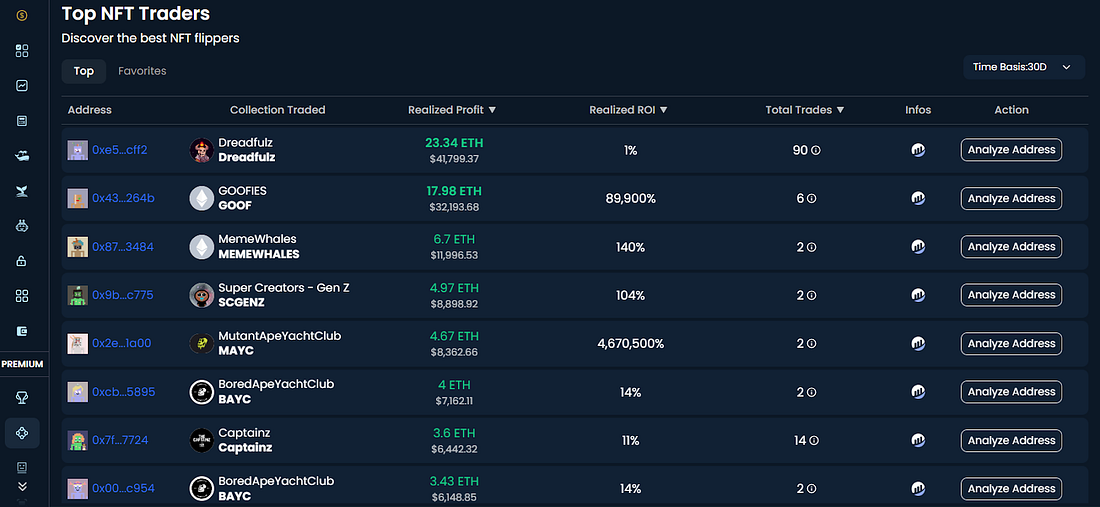Click the Infos chart icon for Dreadfulz row
1100x507 pixels.
918,150
